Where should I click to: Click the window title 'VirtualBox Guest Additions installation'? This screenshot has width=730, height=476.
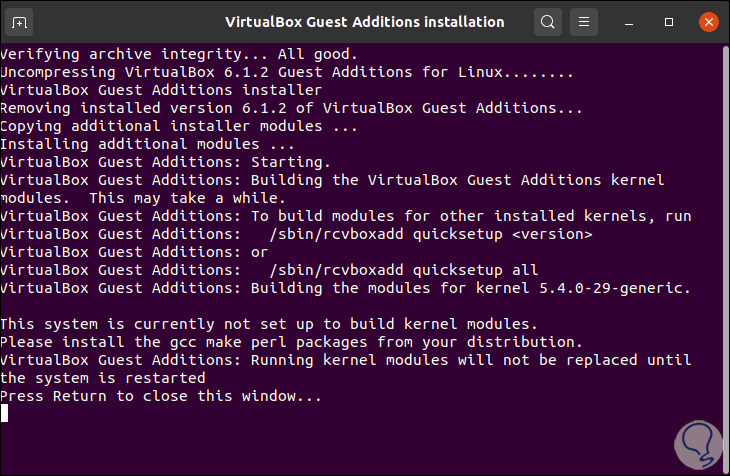coord(365,21)
